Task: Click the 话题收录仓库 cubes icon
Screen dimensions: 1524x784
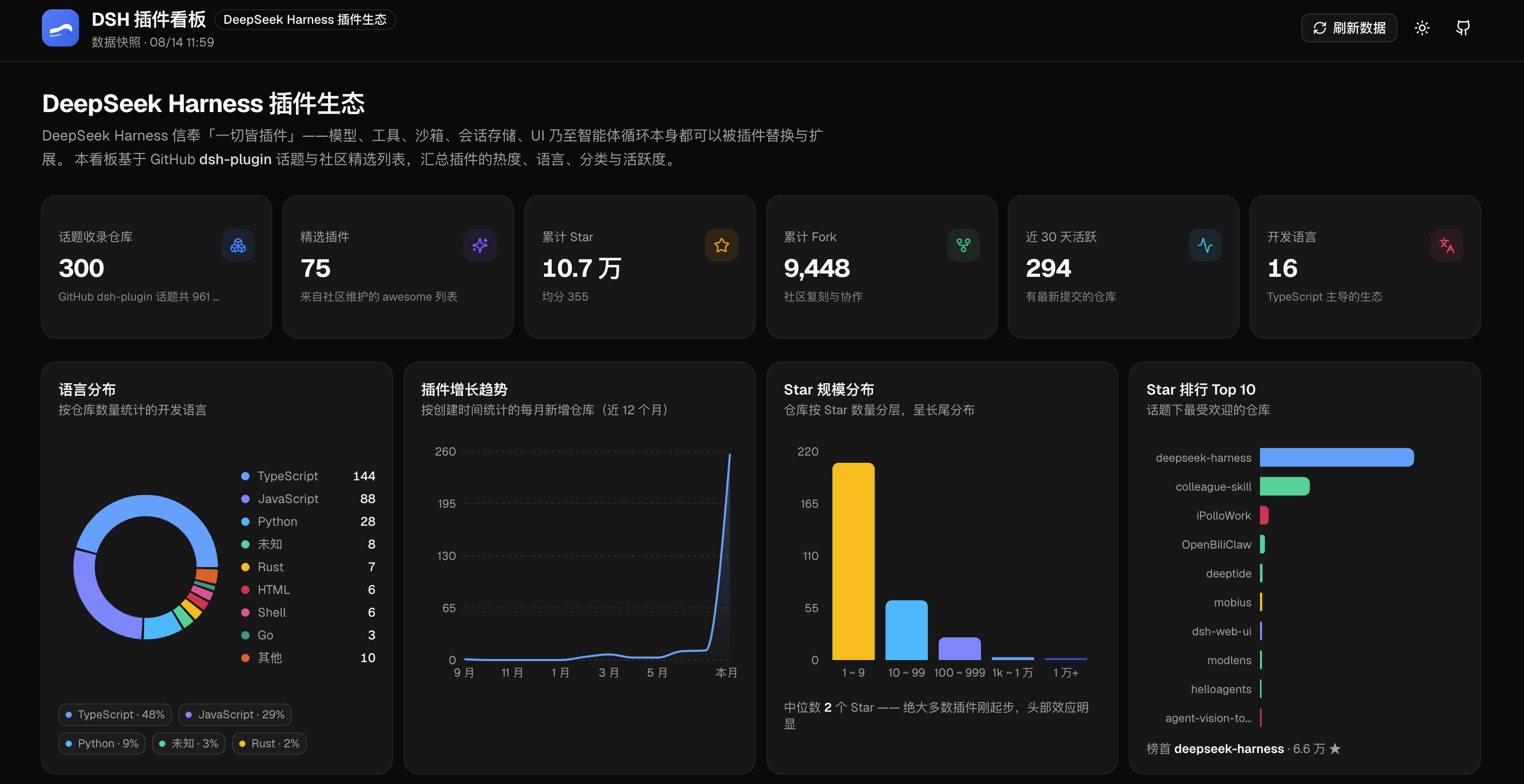Action: (238, 245)
